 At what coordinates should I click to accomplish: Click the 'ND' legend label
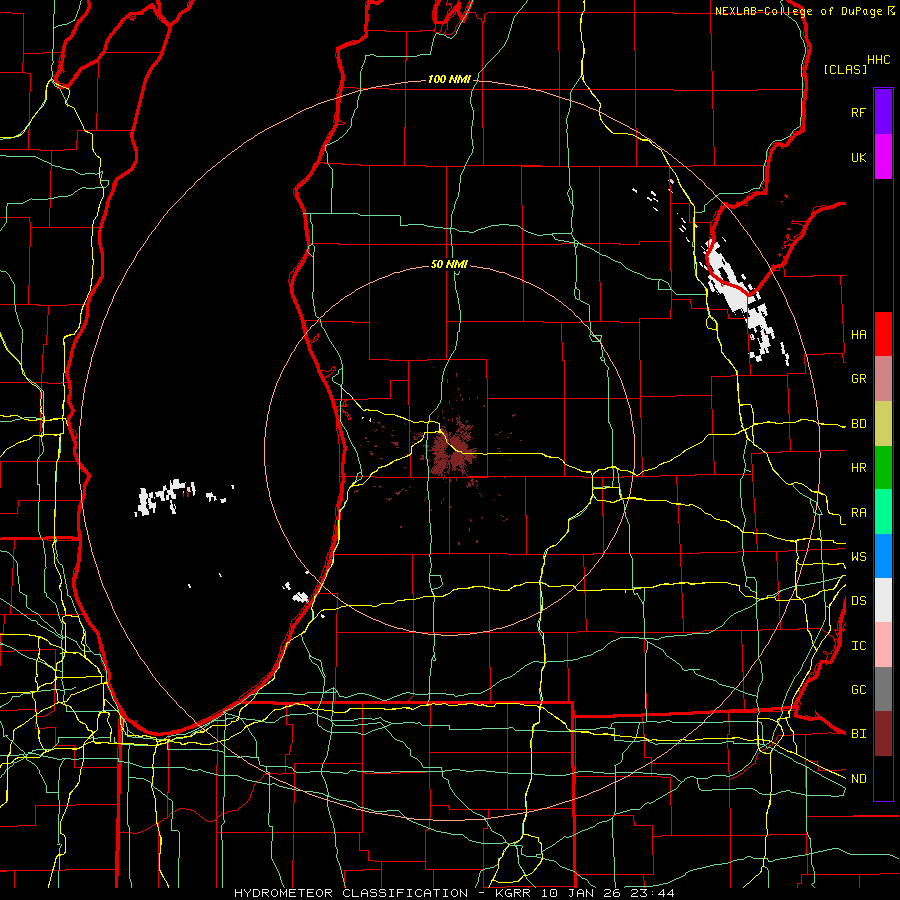point(858,778)
